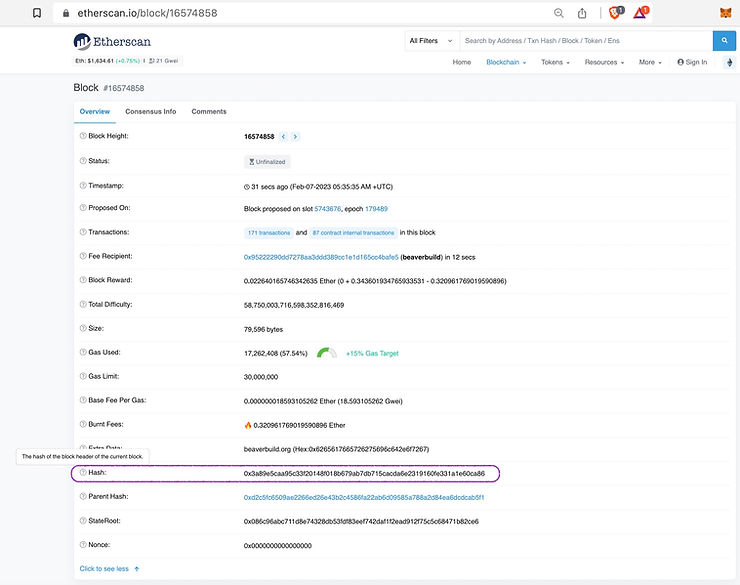Switch to Comments tab
Screen dimensions: 740x585
[x=209, y=112]
